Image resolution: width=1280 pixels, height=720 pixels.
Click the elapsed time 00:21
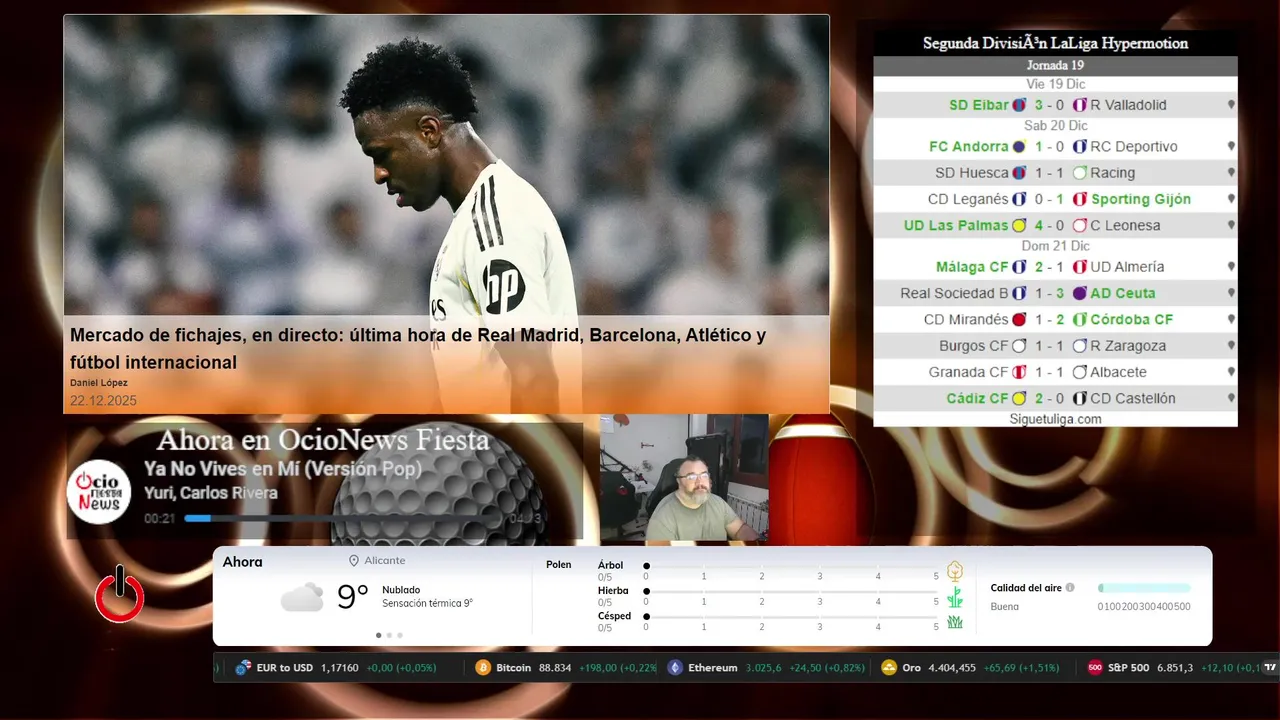160,518
